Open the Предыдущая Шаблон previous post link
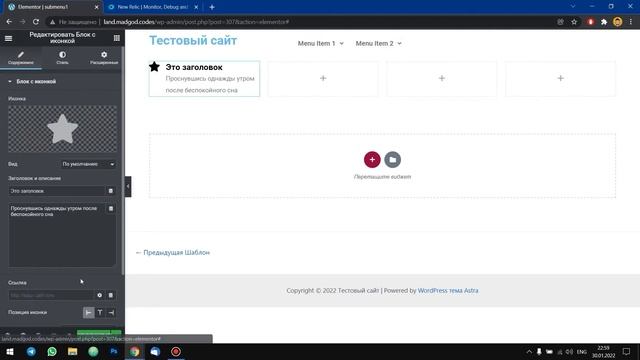This screenshot has width=640, height=360. 173,253
